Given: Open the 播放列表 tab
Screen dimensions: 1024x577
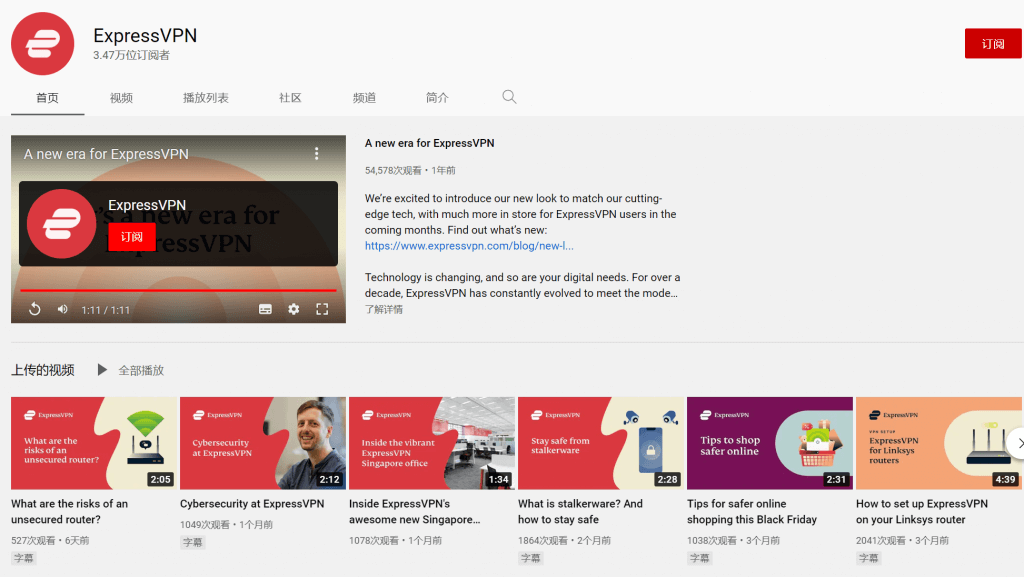Looking at the screenshot, I should click(206, 98).
